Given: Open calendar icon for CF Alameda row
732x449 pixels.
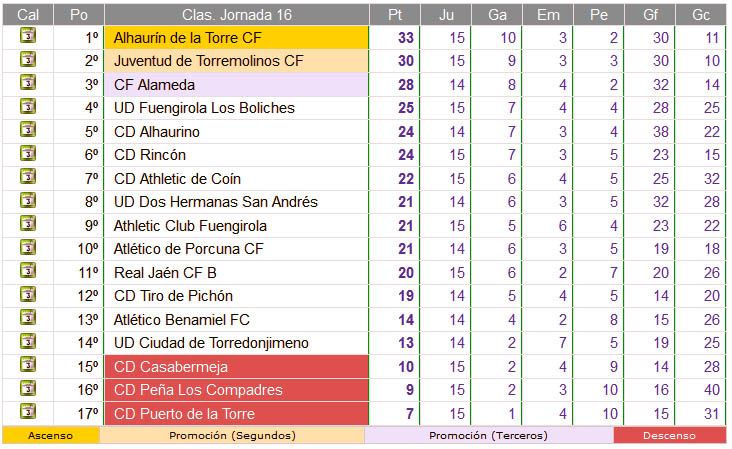Looking at the screenshot, I should pos(28,83).
